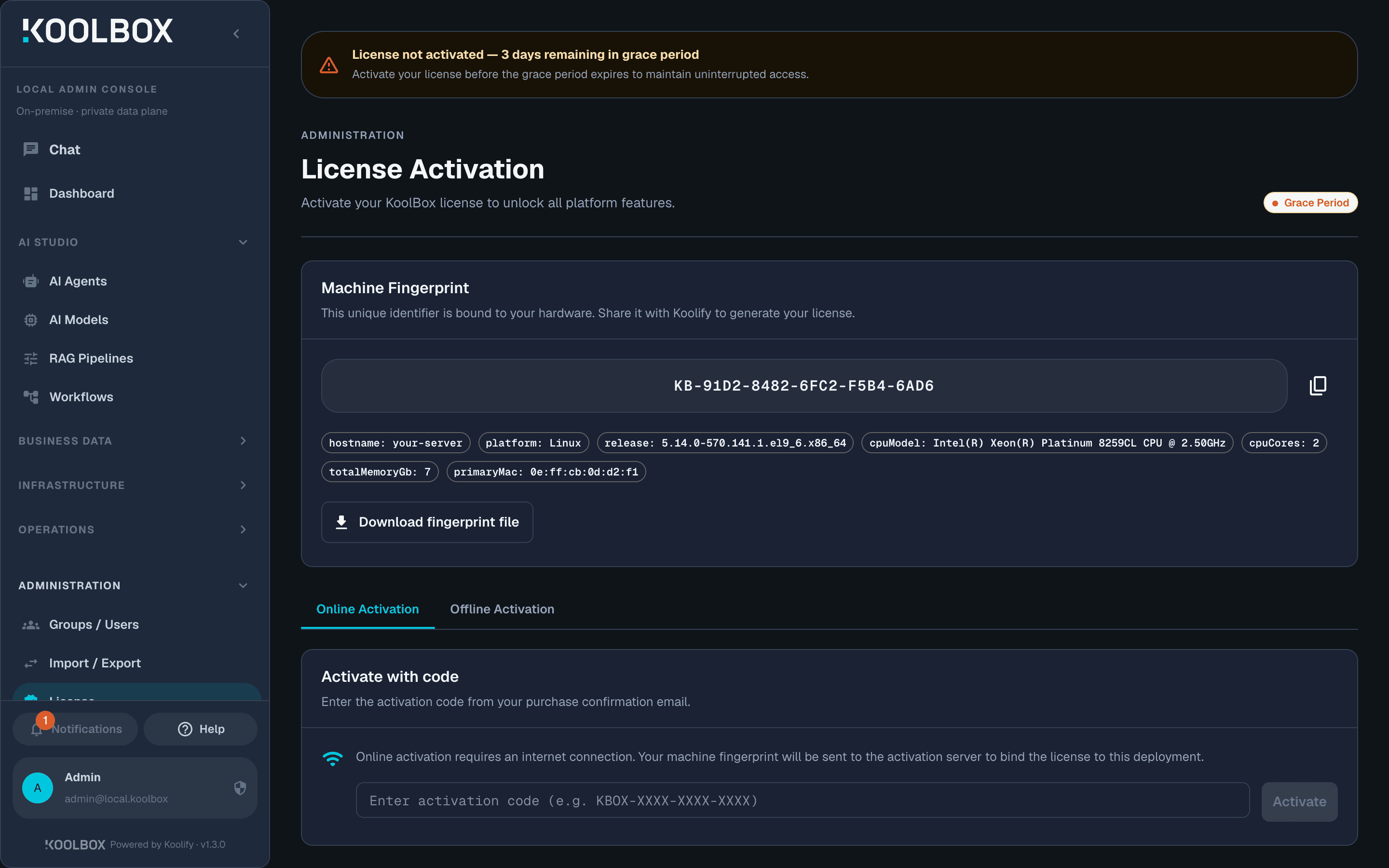Click the platform: Linux chip
Screen dimensions: 1389x868
[533, 443]
